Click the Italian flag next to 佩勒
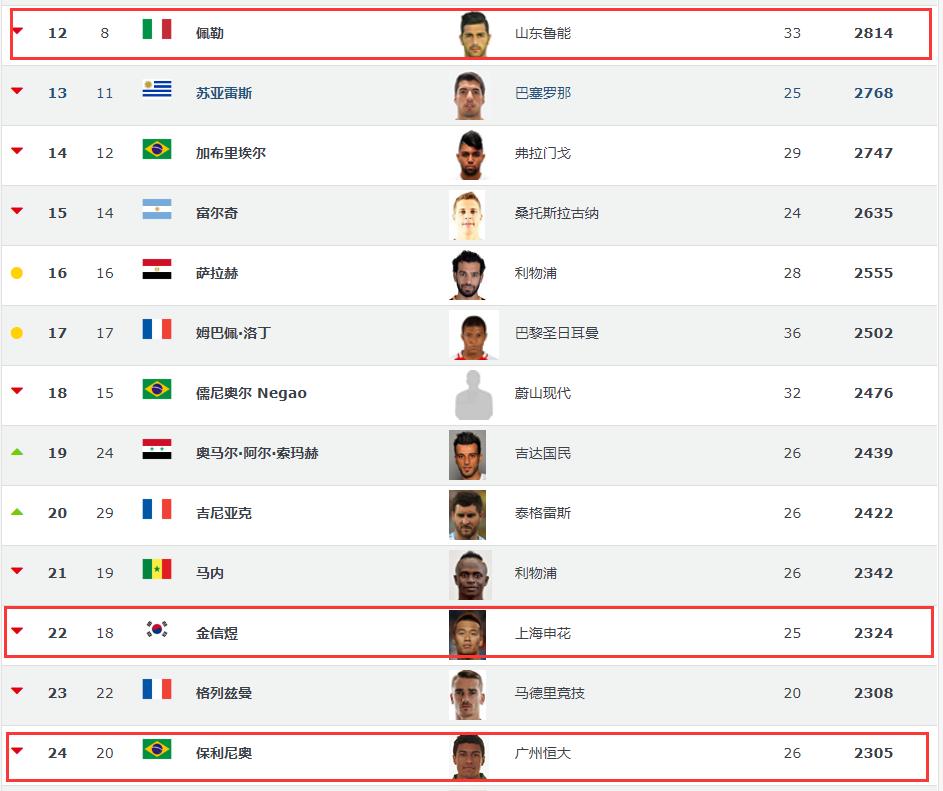This screenshot has height=791, width=943. click(156, 29)
